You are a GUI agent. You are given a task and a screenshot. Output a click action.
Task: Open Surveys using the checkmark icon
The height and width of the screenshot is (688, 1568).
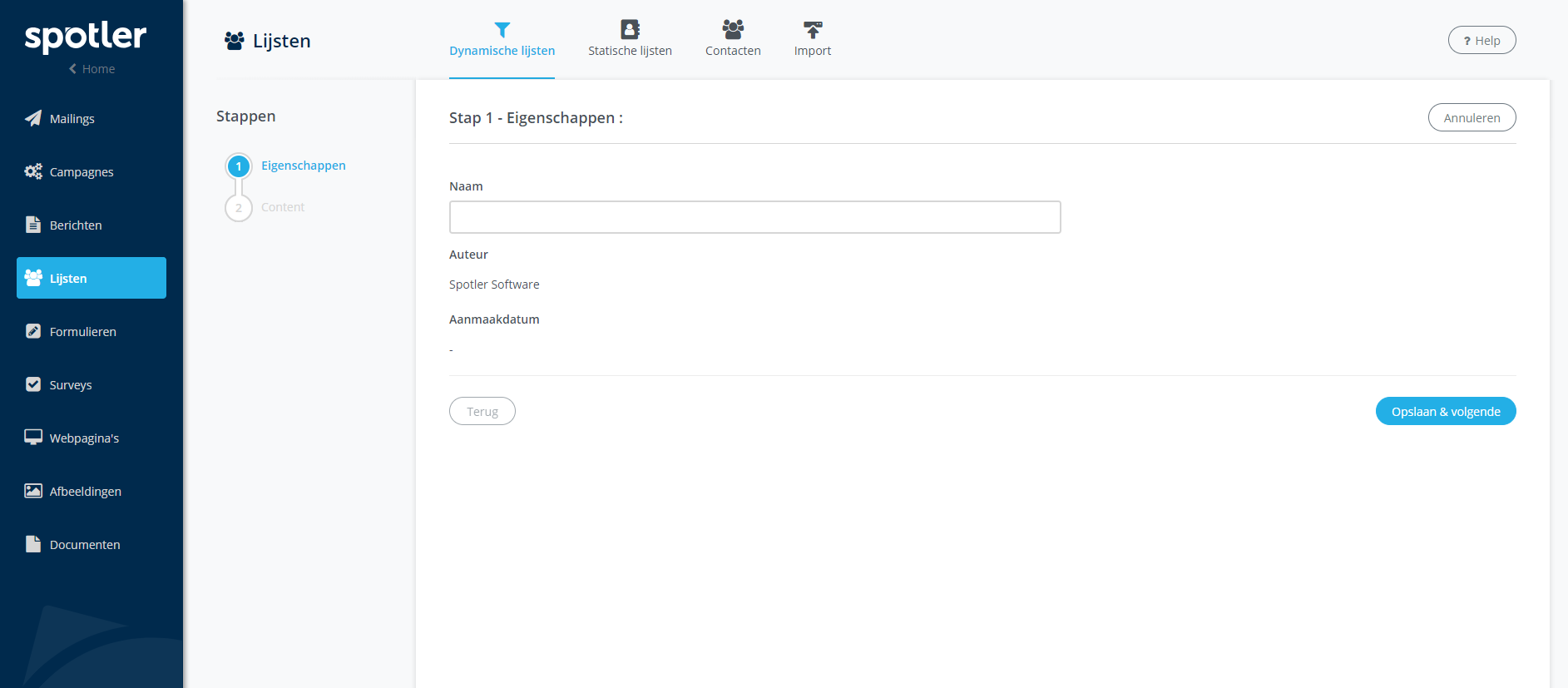click(33, 384)
